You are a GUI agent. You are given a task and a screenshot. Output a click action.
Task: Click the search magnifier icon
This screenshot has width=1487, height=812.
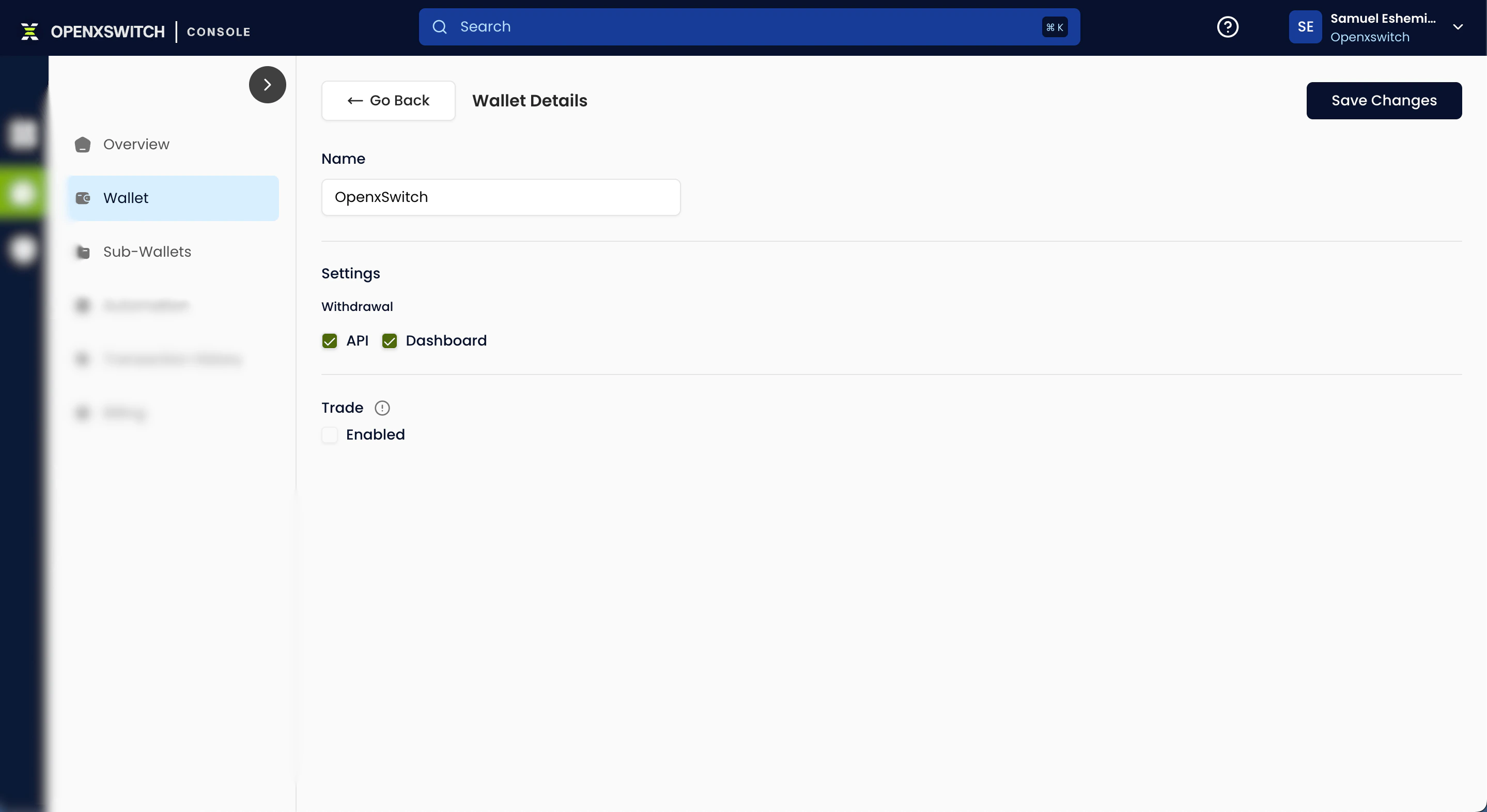(440, 27)
